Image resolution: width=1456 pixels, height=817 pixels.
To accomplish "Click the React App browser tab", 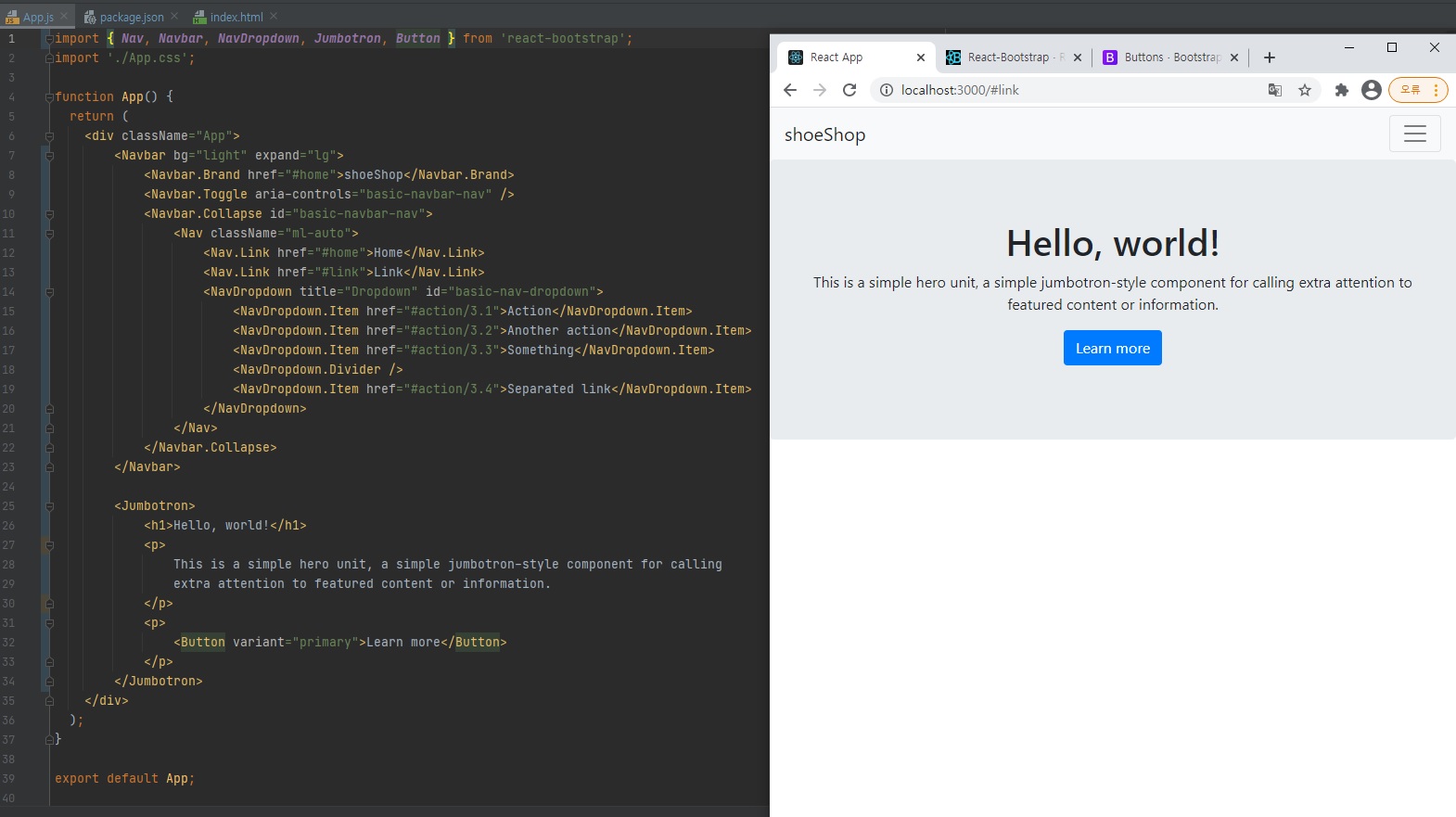I will (x=853, y=57).
